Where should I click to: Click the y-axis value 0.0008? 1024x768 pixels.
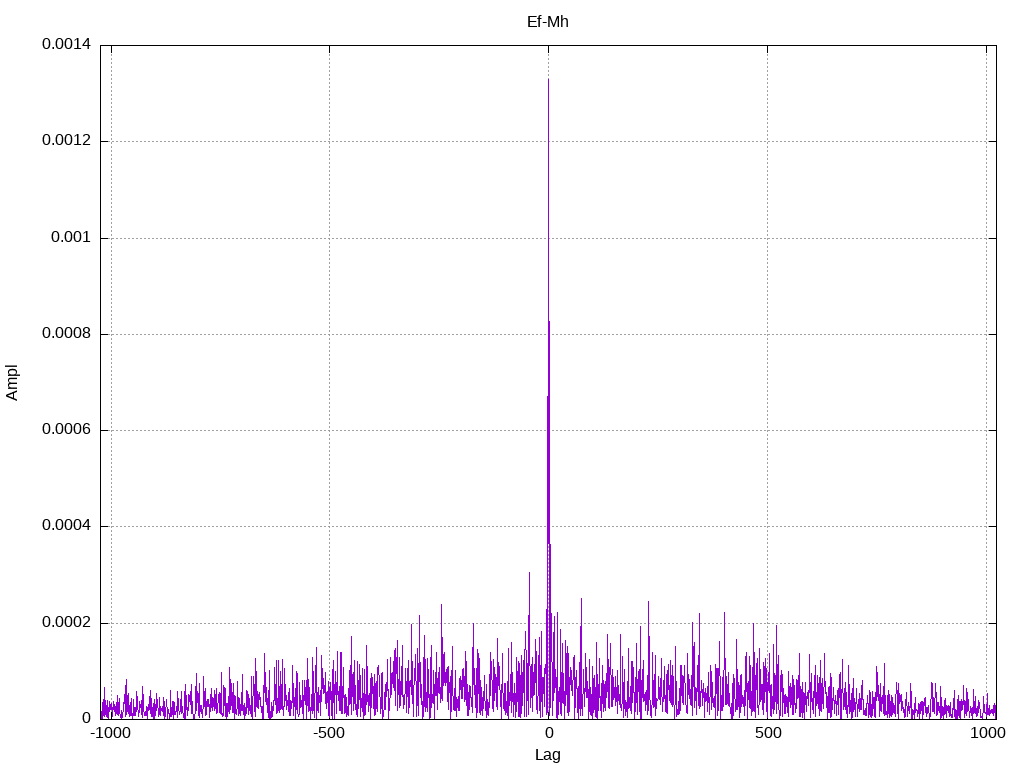[67, 333]
